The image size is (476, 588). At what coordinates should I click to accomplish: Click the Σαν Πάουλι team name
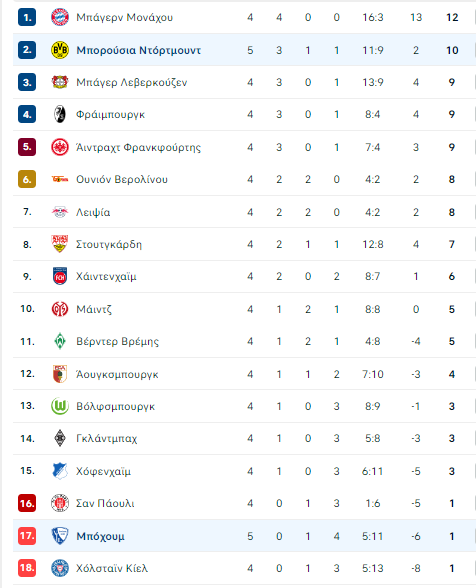click(x=105, y=503)
